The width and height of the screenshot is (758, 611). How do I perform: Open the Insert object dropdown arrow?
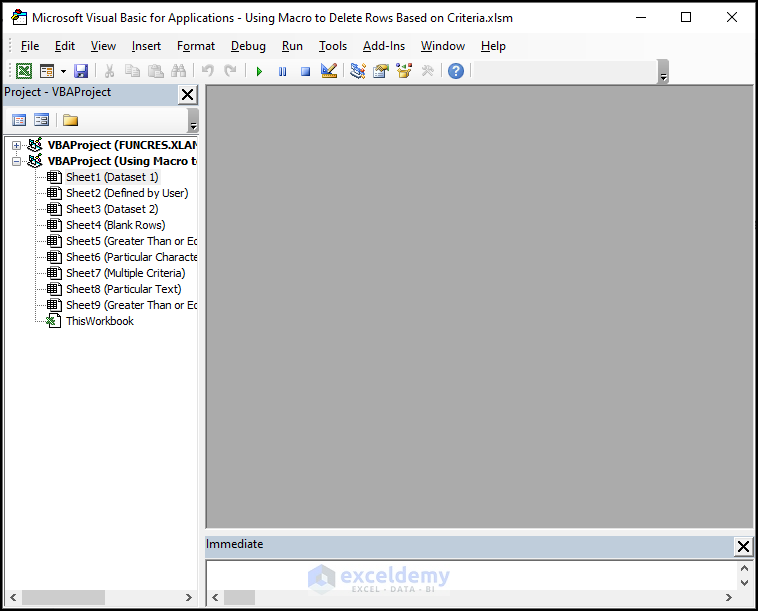click(63, 72)
